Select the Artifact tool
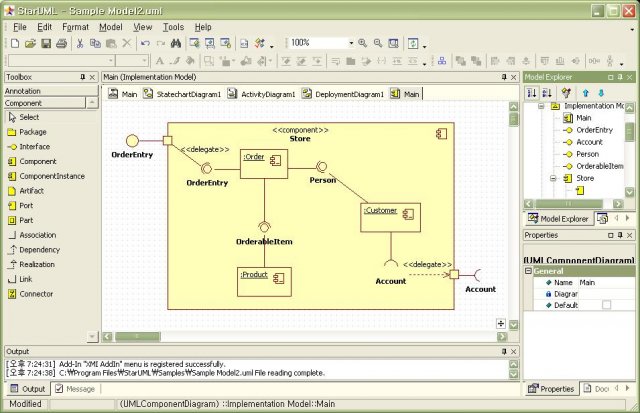The image size is (640, 413). pos(33,191)
